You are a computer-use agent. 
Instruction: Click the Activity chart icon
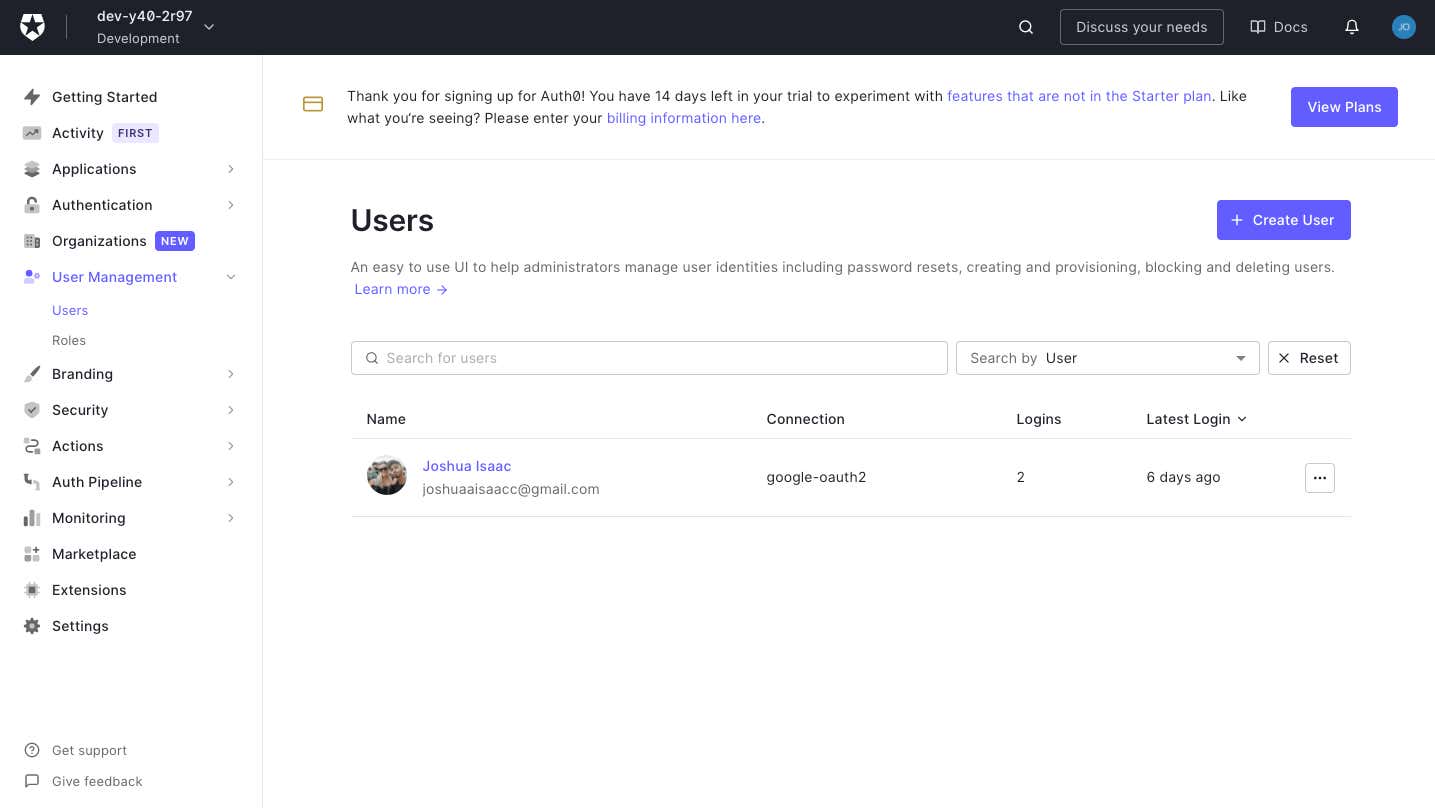pos(32,133)
